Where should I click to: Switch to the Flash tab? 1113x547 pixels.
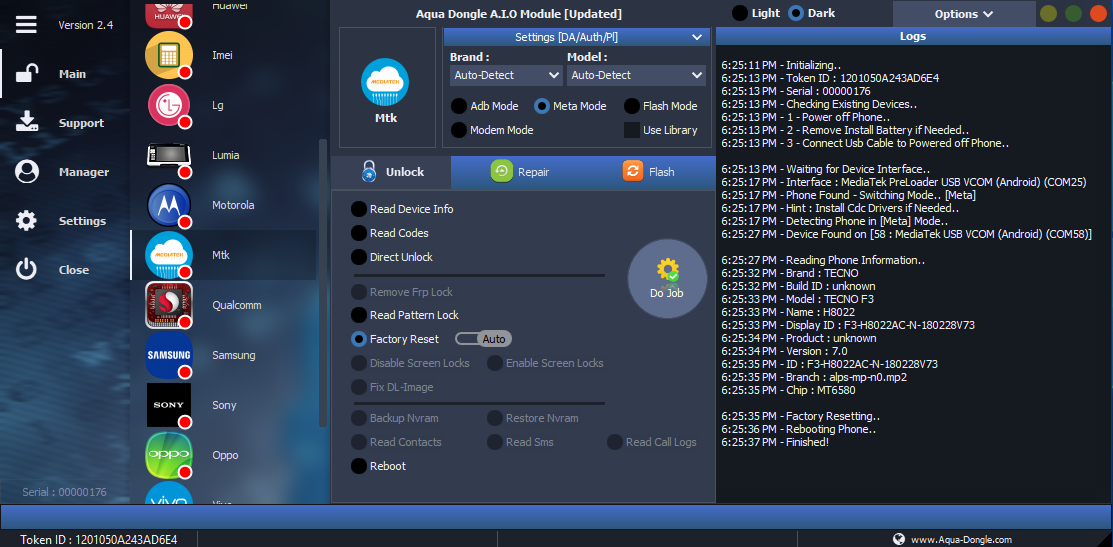pyautogui.click(x=649, y=172)
